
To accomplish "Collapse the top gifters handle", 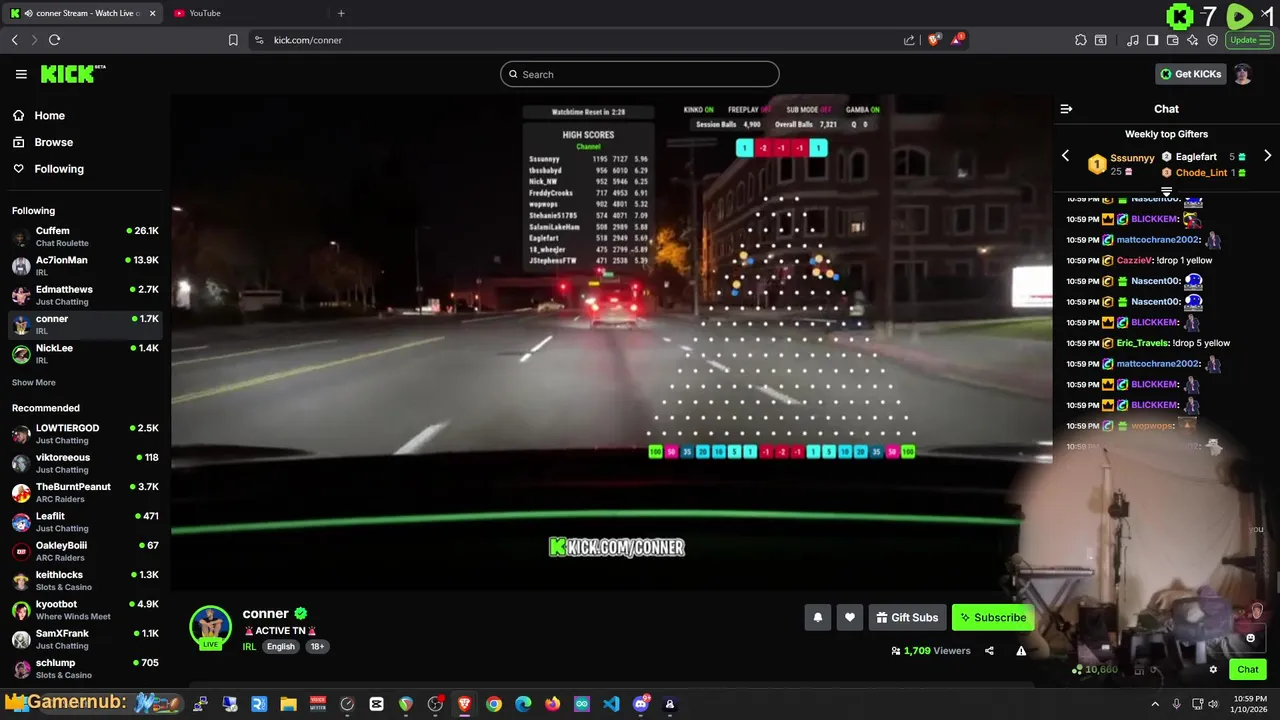I will coord(1166,191).
